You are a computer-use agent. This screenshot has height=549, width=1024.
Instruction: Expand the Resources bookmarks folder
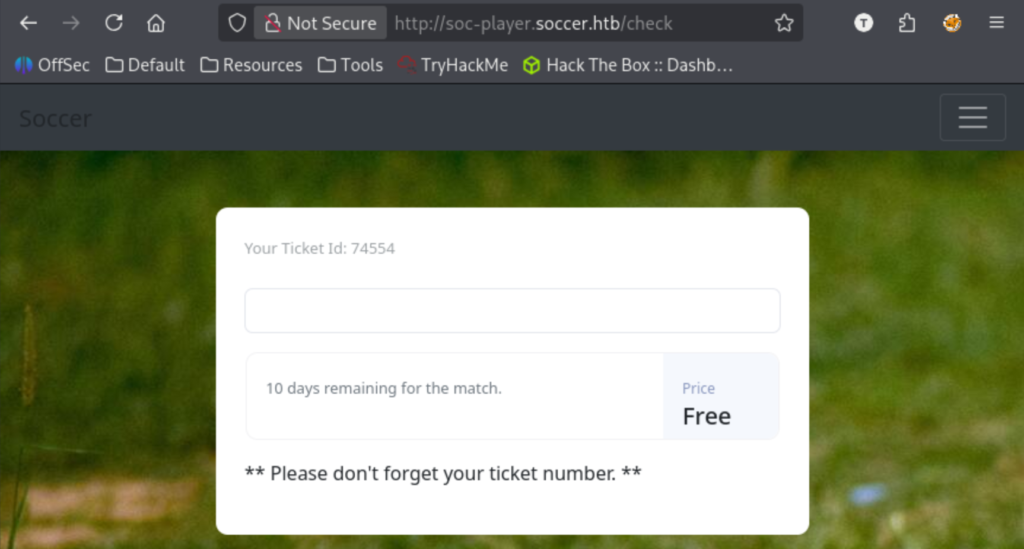point(251,65)
